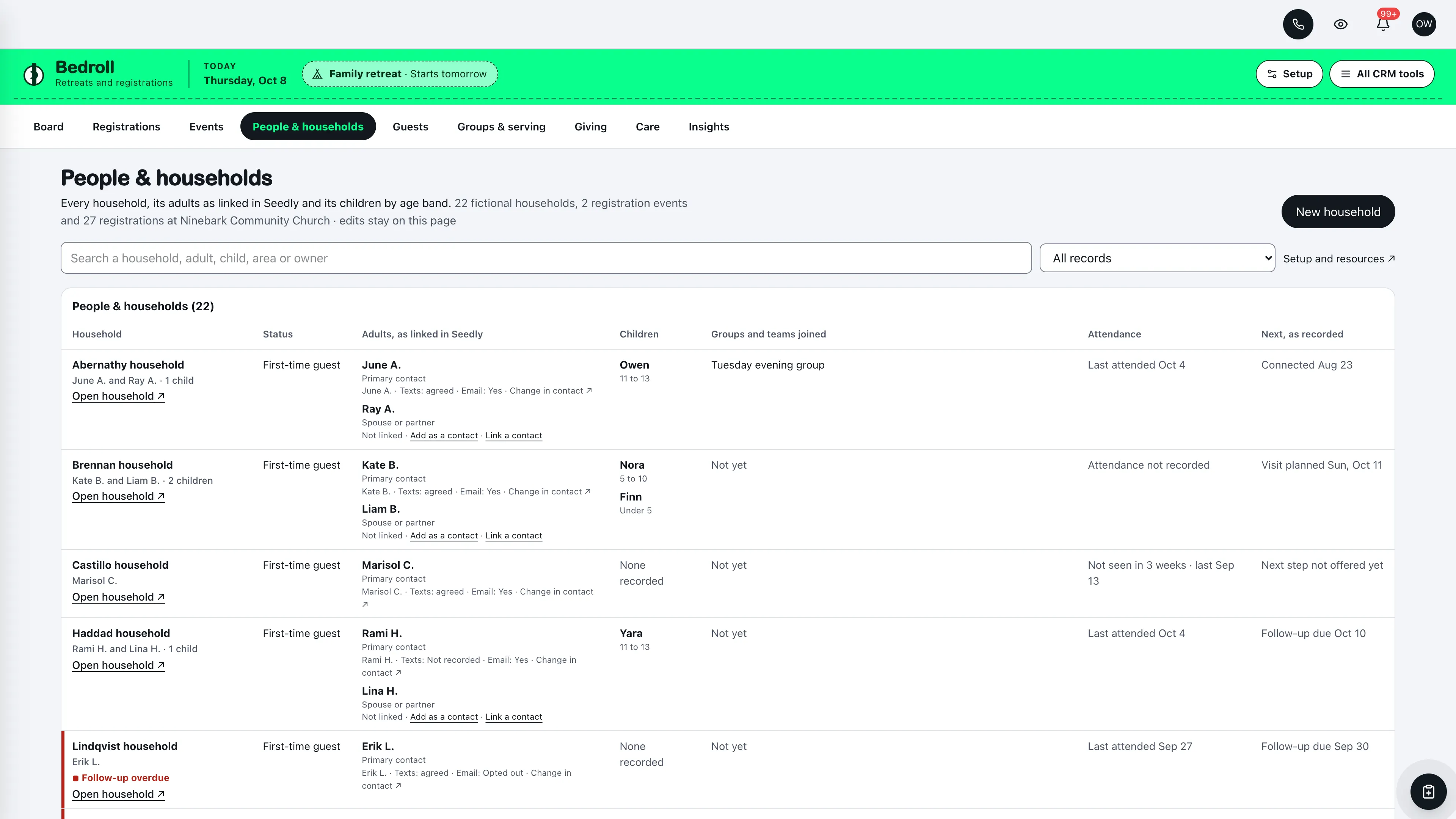Click the phone call icon
This screenshot has height=819, width=1456.
click(x=1298, y=24)
